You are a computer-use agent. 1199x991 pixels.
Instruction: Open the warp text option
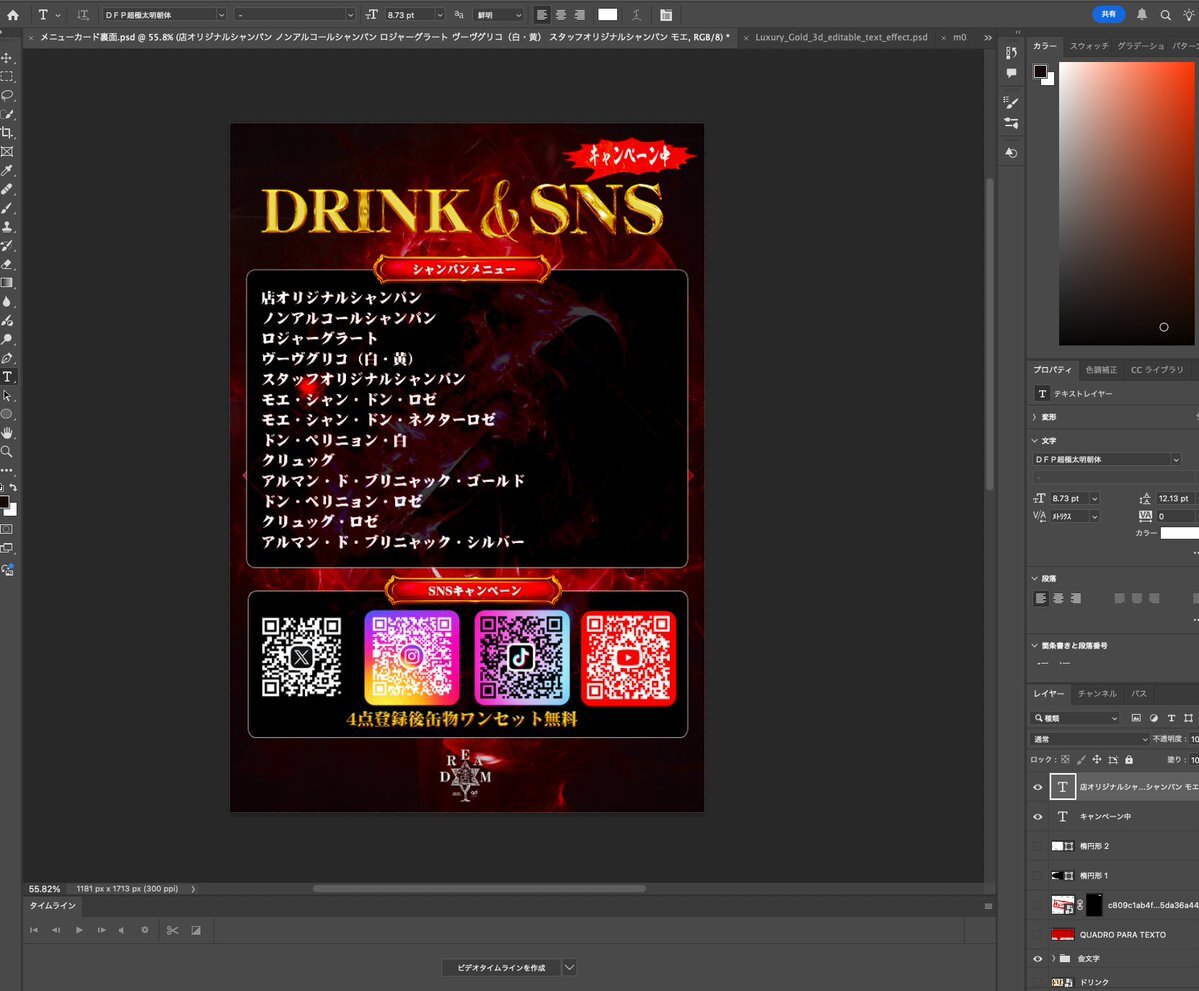pos(636,15)
